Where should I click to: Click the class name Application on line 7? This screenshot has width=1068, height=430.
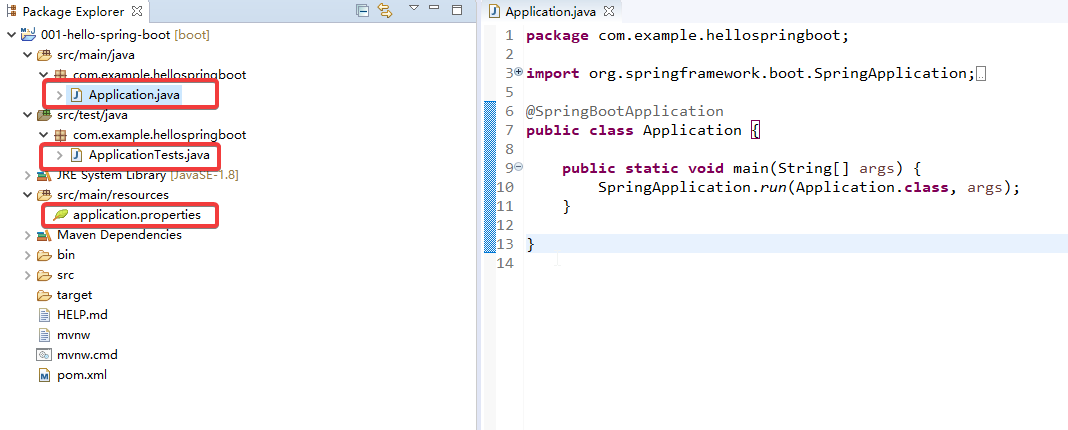(x=692, y=130)
